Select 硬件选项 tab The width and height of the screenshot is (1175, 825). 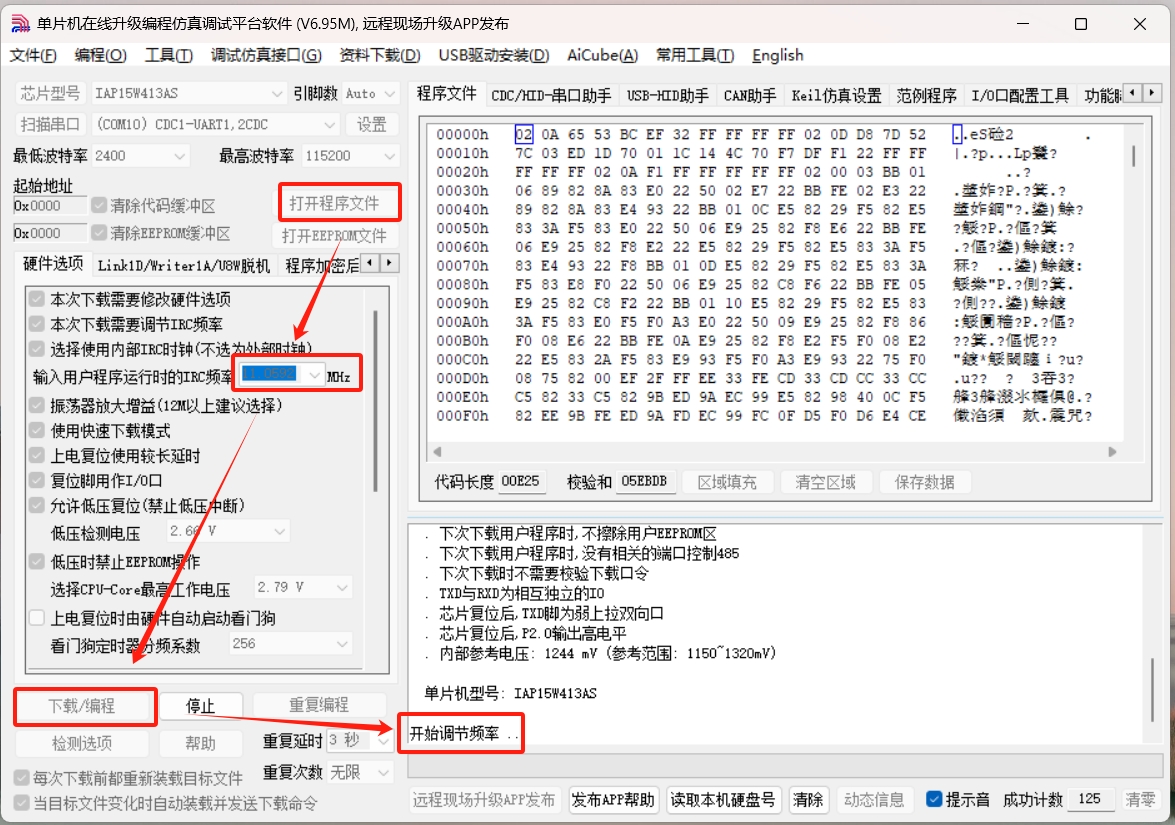pyautogui.click(x=53, y=264)
